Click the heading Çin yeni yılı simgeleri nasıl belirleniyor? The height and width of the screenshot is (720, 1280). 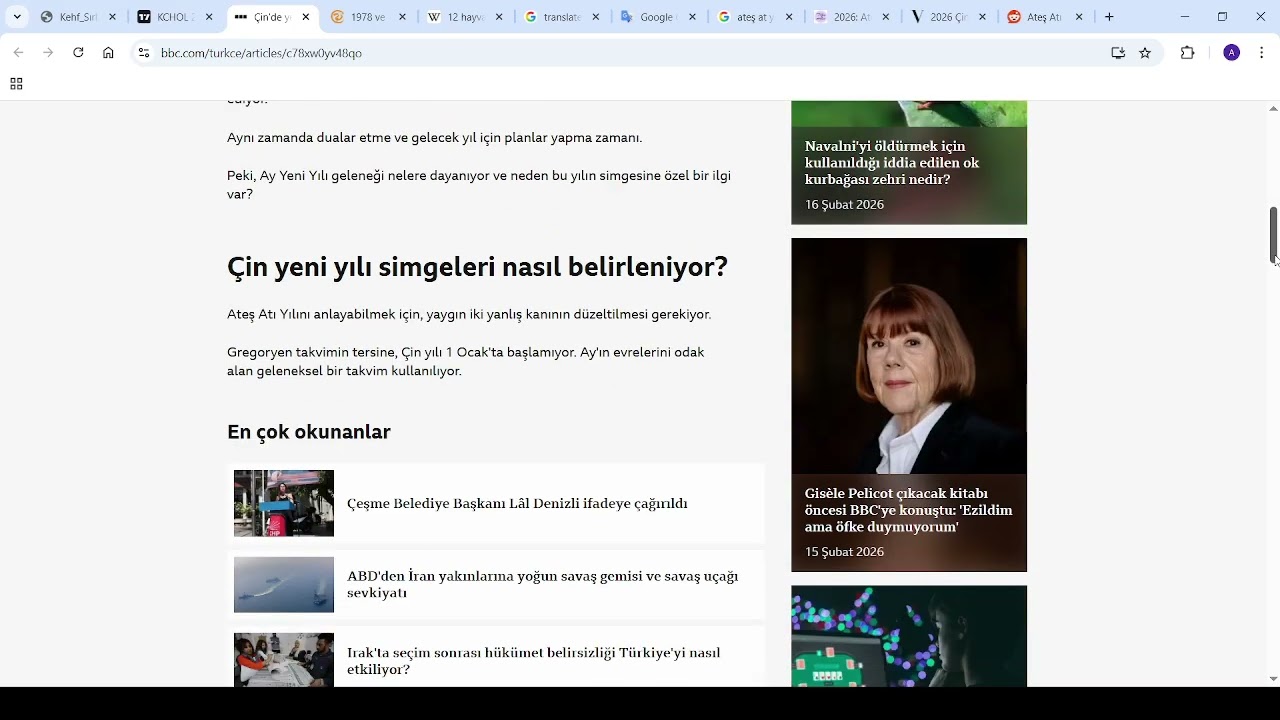[x=477, y=267]
